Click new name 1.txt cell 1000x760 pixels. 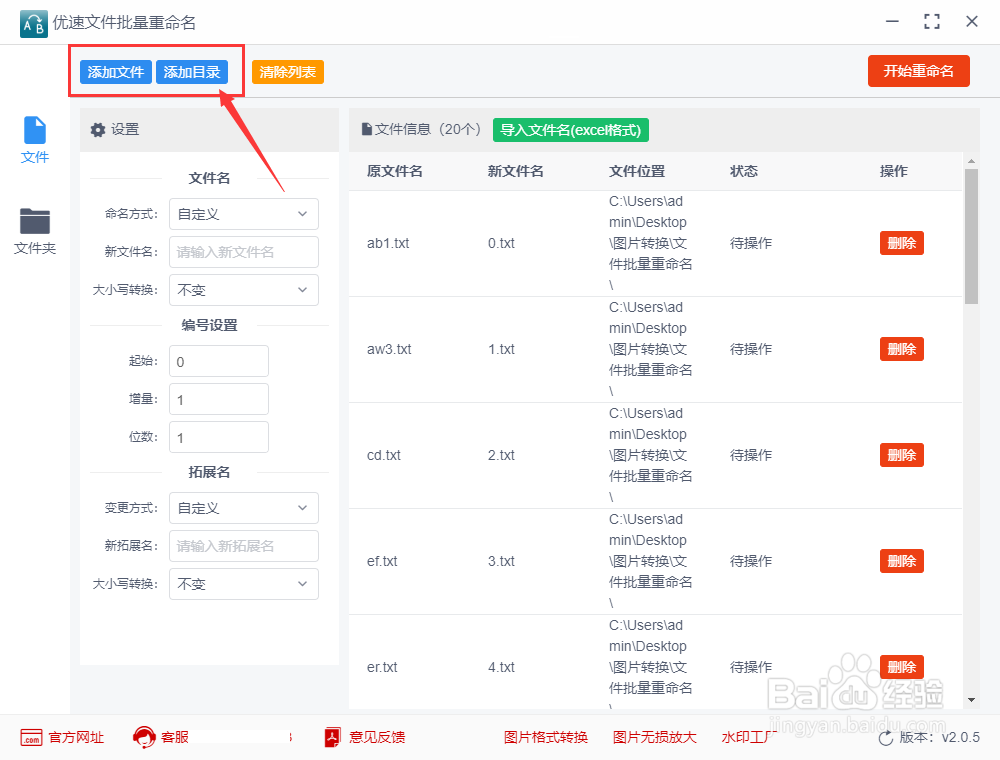point(501,349)
